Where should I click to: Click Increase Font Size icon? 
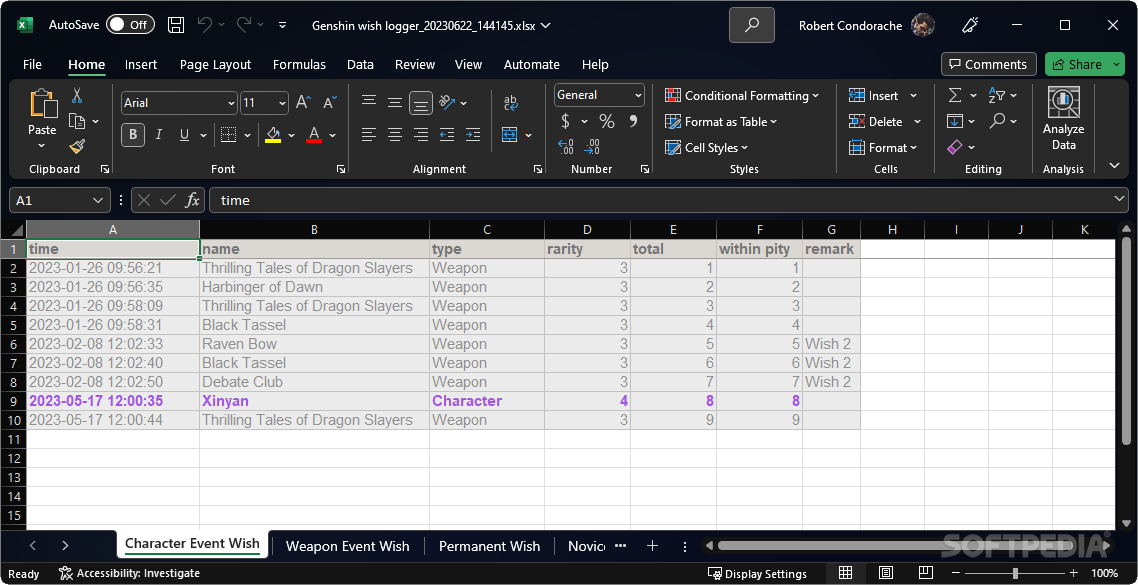(303, 102)
